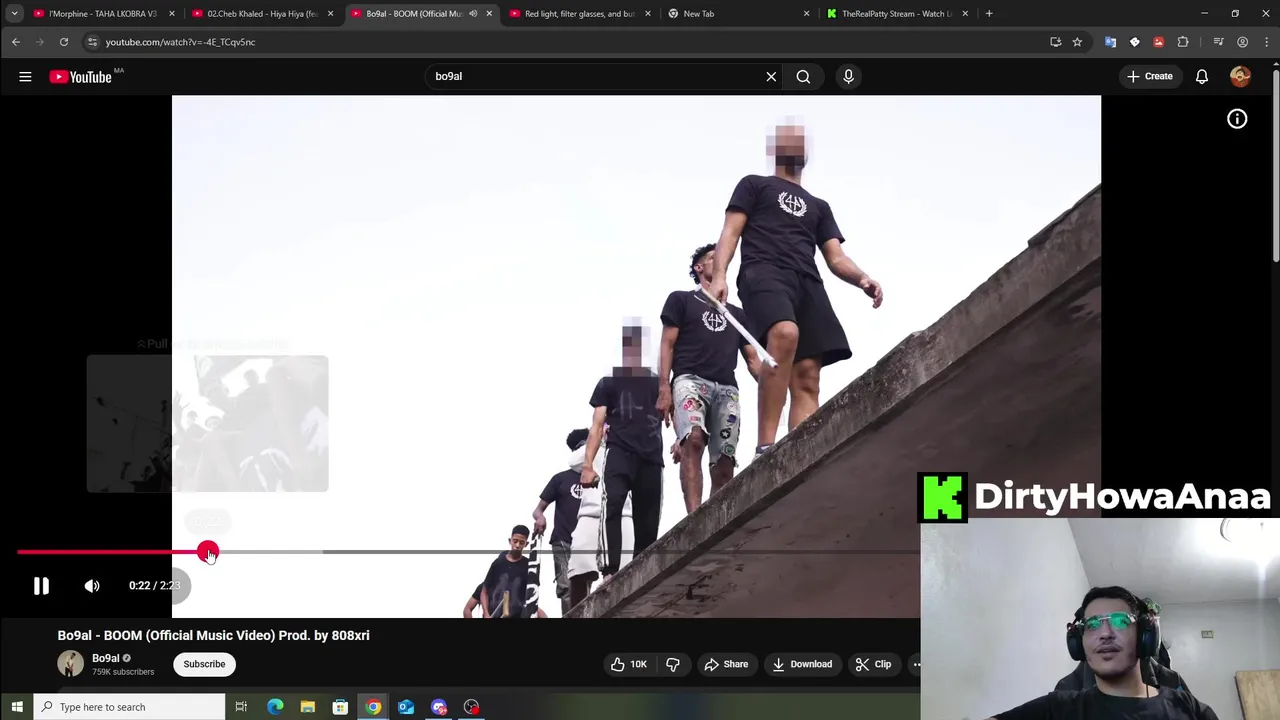The height and width of the screenshot is (720, 1280).
Task: Open Microsoft Store from the taskbar
Action: point(340,707)
